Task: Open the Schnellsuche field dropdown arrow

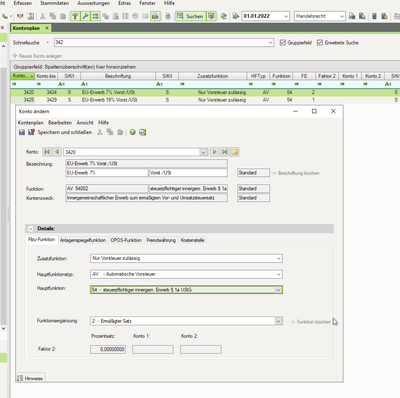Action: coord(270,43)
